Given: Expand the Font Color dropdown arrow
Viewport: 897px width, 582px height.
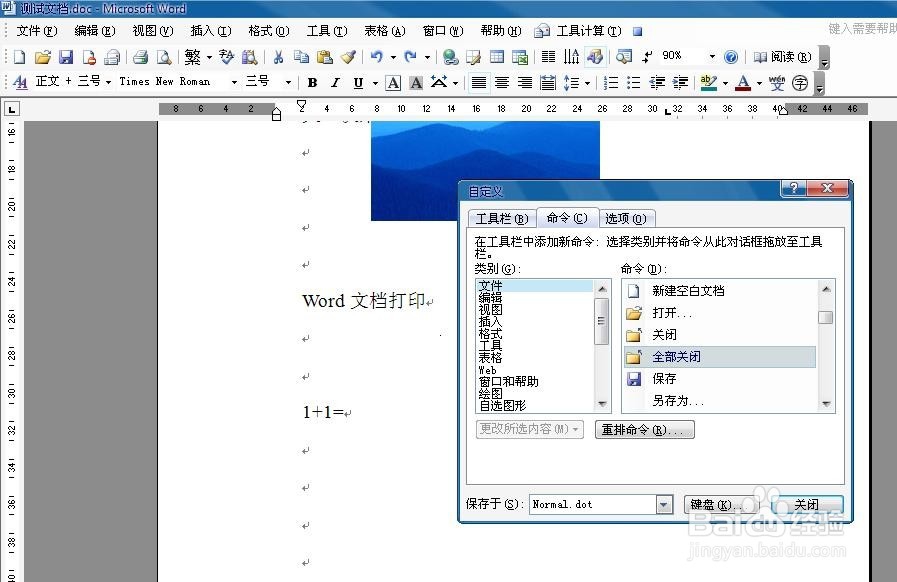Looking at the screenshot, I should (759, 84).
